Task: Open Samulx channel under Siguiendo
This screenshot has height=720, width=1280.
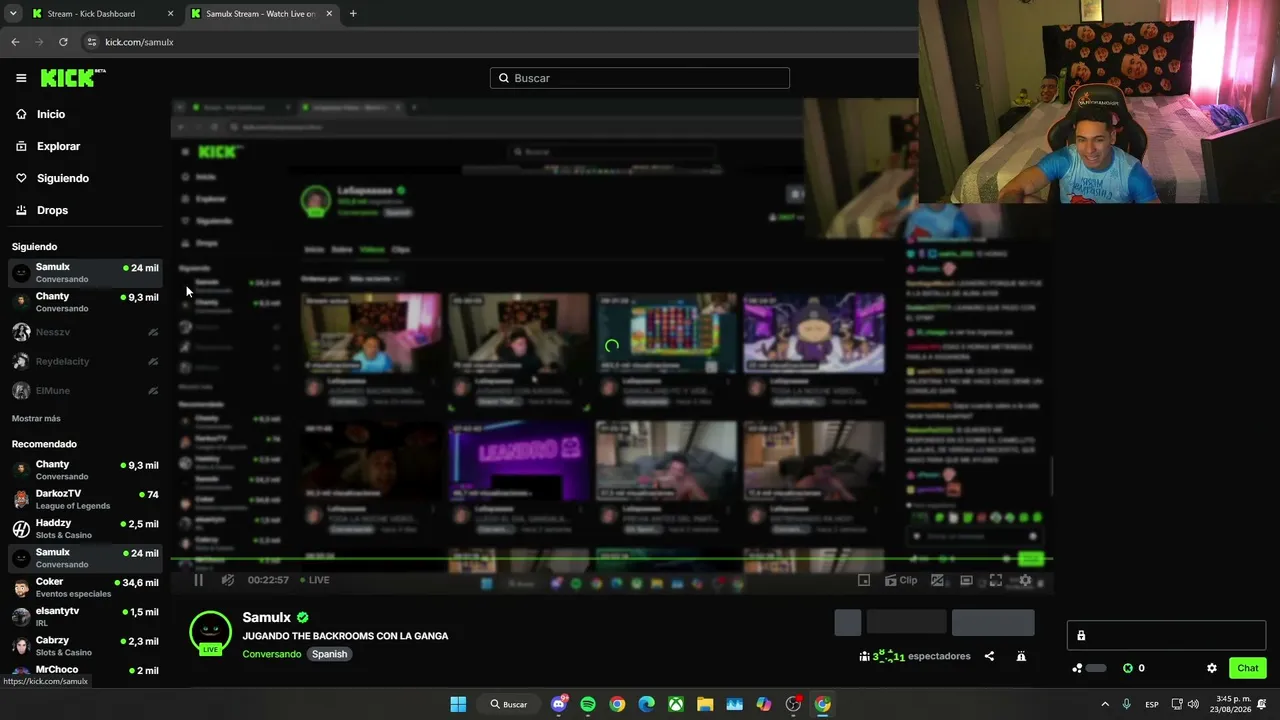Action: click(x=85, y=273)
